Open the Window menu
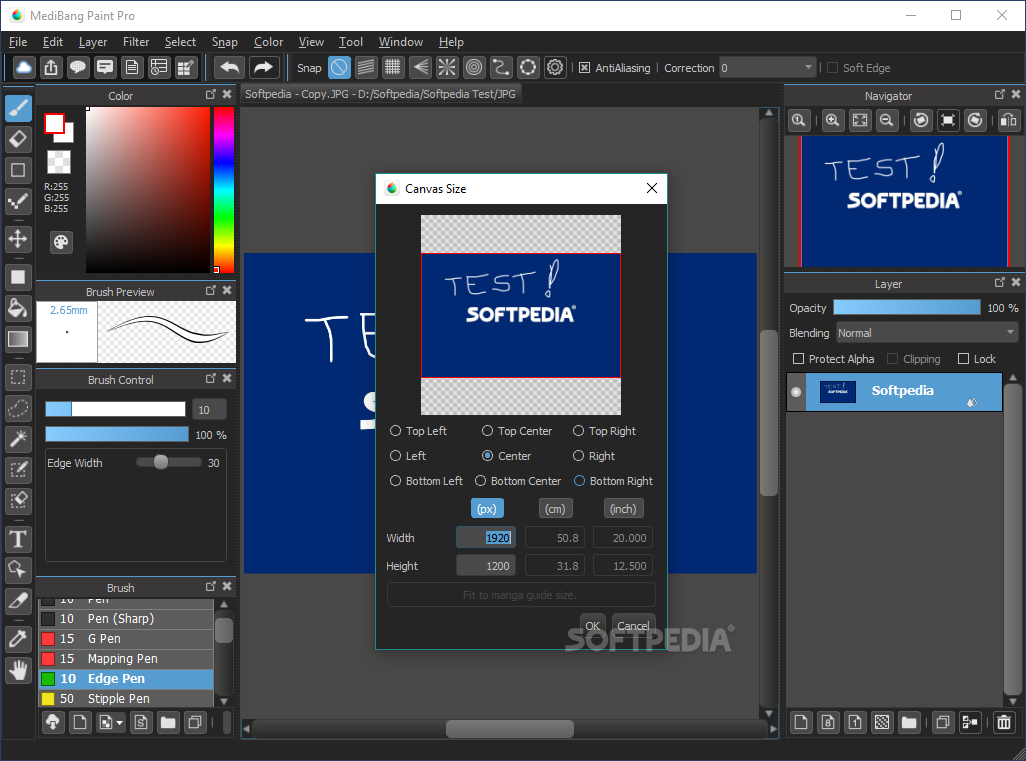This screenshot has width=1026, height=761. (x=400, y=42)
